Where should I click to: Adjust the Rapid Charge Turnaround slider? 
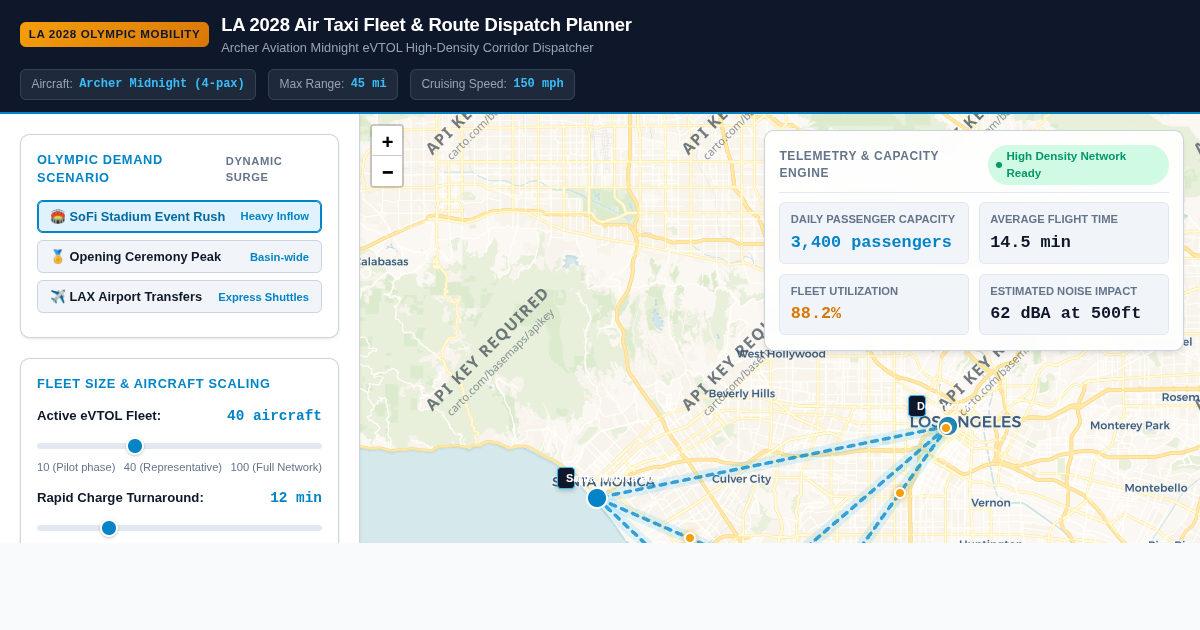(179, 528)
